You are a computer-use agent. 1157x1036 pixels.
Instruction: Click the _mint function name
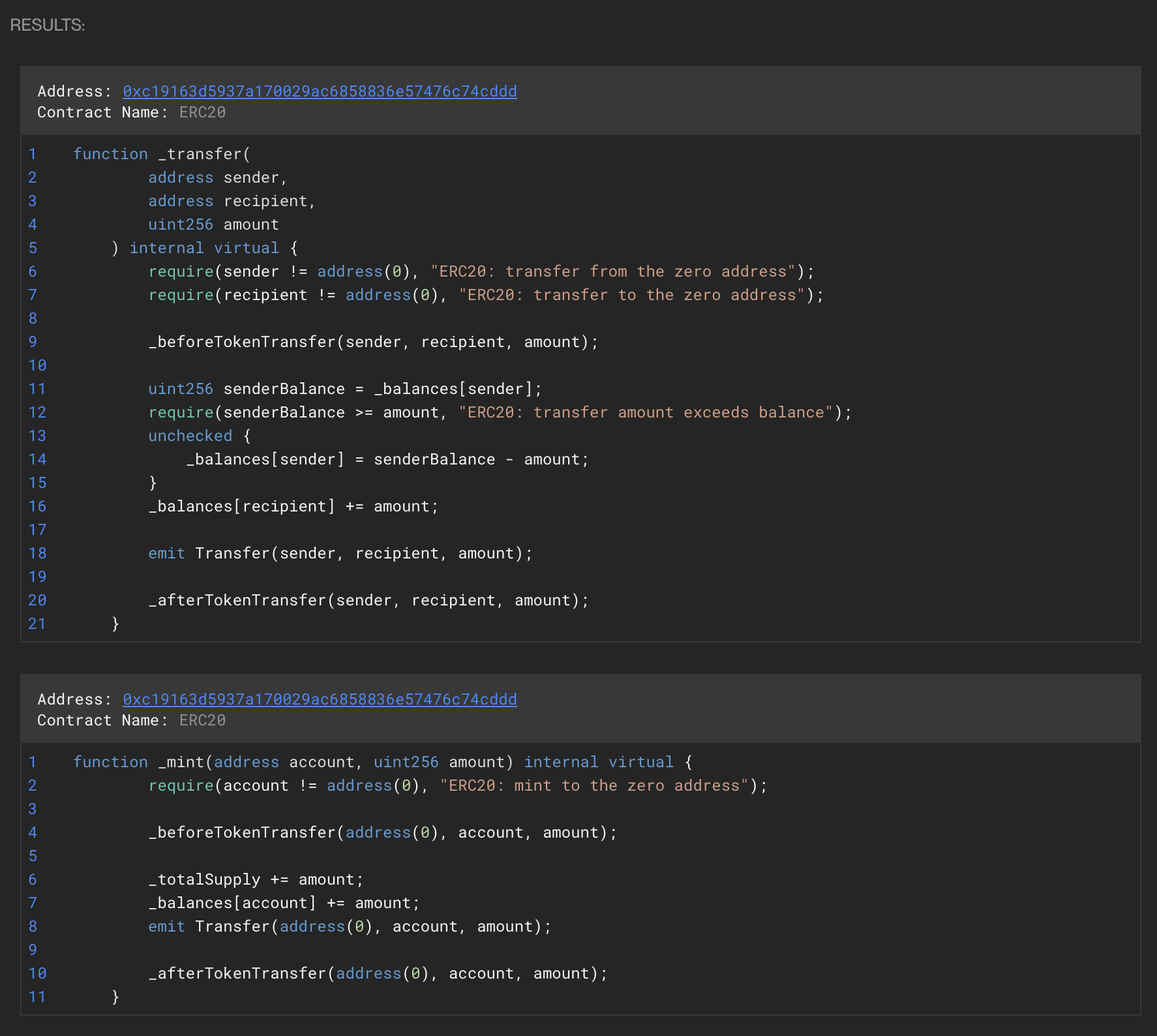(181, 762)
